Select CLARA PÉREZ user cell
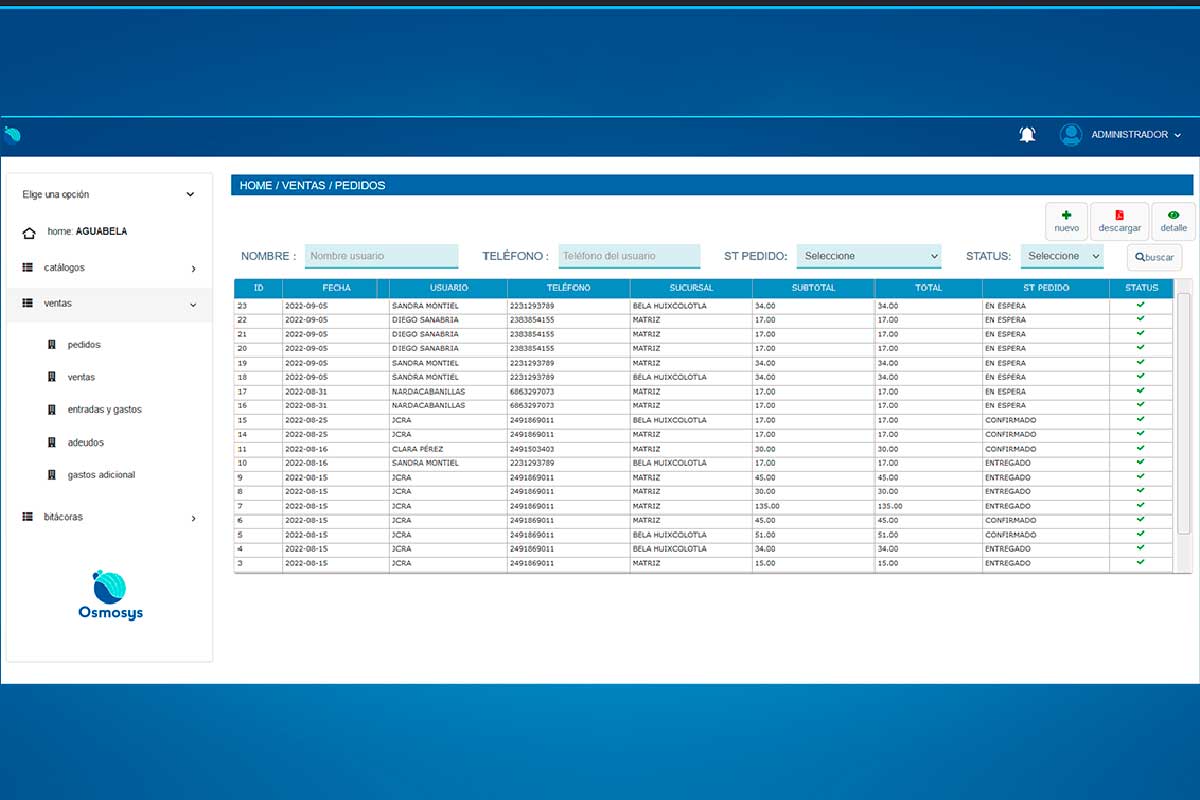1200x800 pixels. pos(448,449)
